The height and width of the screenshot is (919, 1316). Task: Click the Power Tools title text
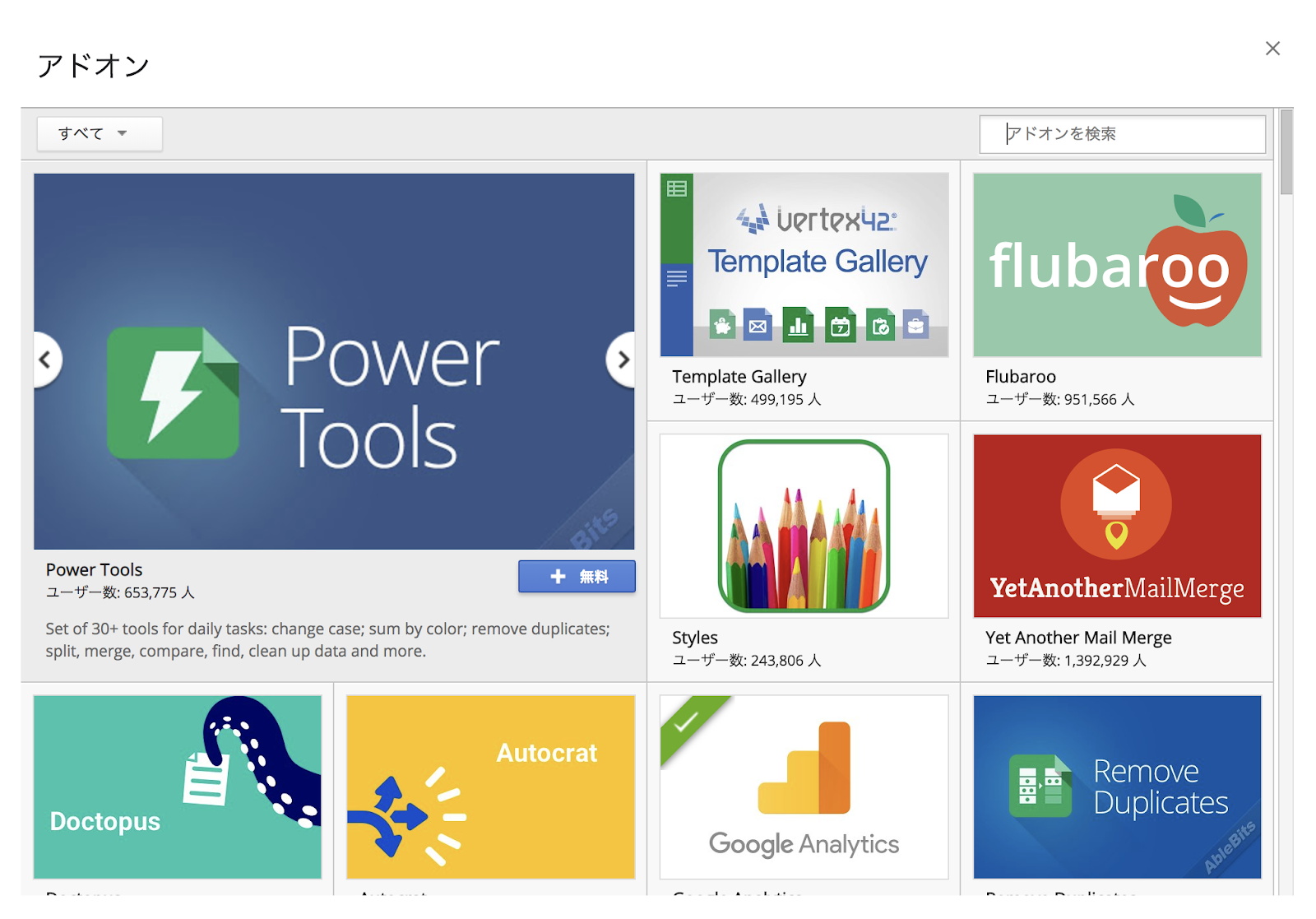click(95, 569)
